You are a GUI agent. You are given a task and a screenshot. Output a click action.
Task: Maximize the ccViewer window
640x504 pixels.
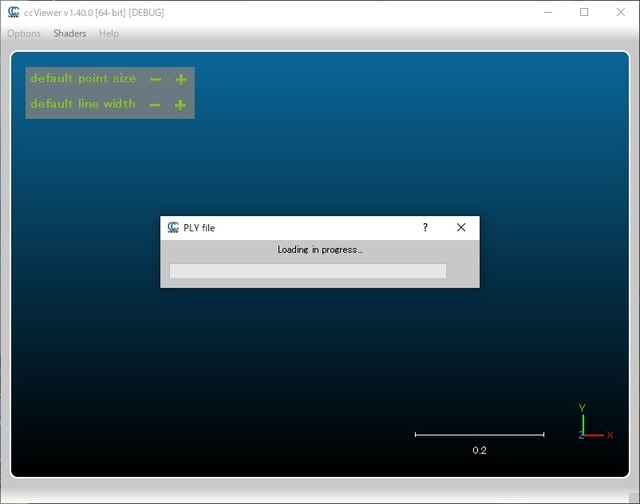[x=584, y=12]
